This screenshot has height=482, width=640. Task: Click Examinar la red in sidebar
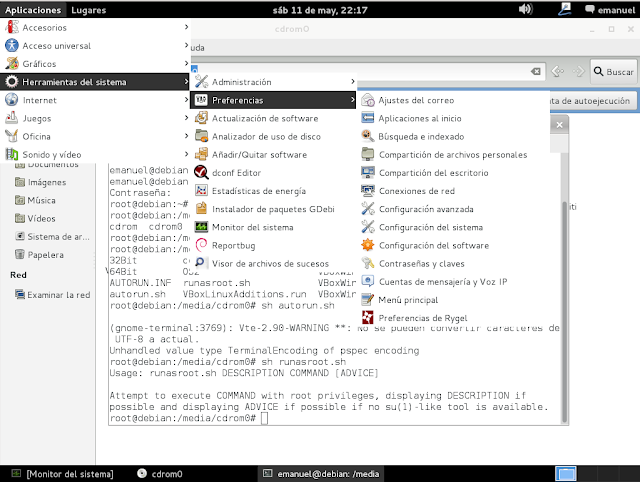point(52,294)
